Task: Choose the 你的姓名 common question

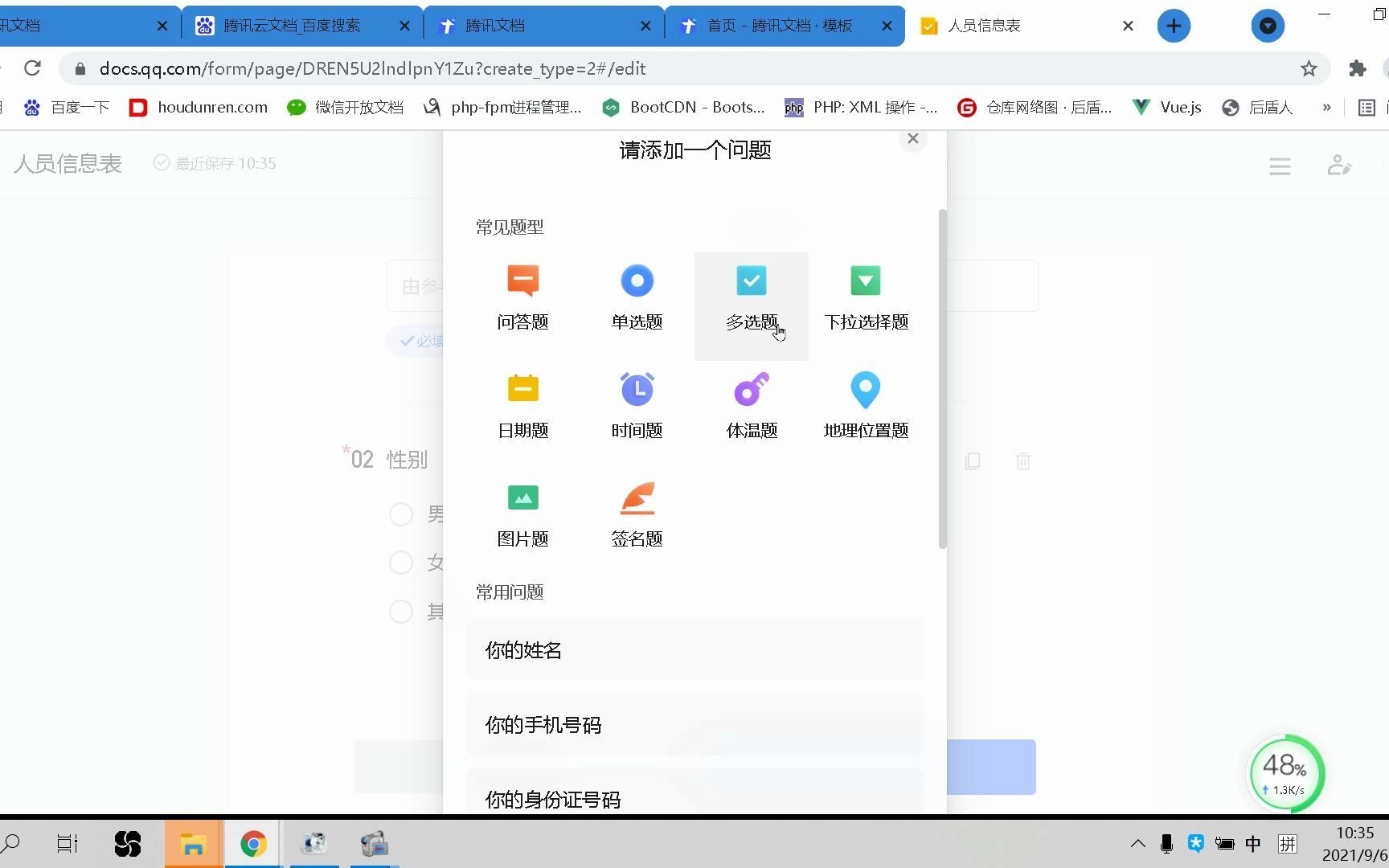Action: point(694,650)
